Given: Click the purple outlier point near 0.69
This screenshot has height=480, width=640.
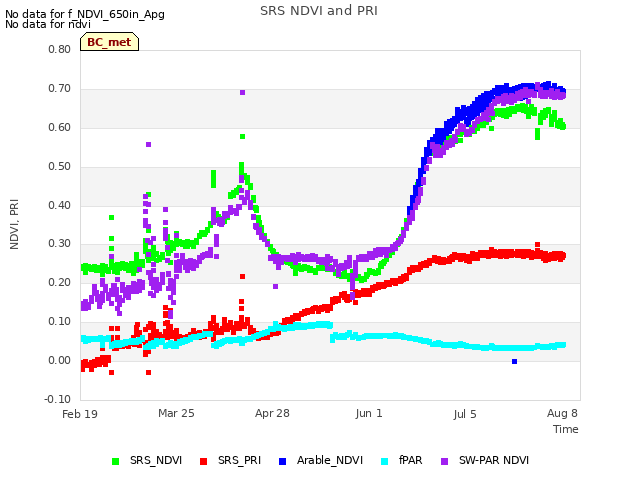Looking at the screenshot, I should pyautogui.click(x=242, y=93).
